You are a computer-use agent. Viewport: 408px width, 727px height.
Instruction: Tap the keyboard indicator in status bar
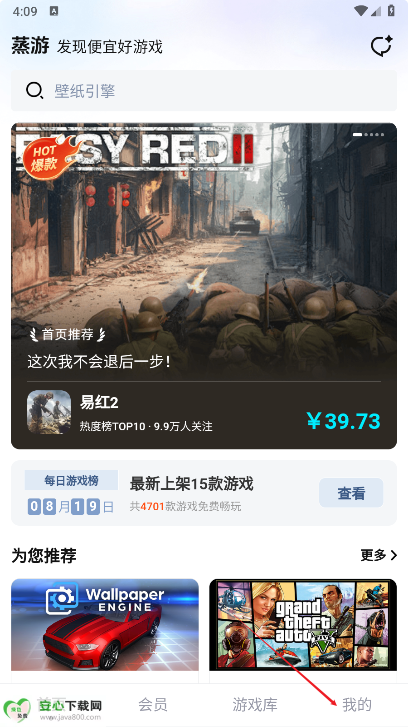pyautogui.click(x=54, y=12)
